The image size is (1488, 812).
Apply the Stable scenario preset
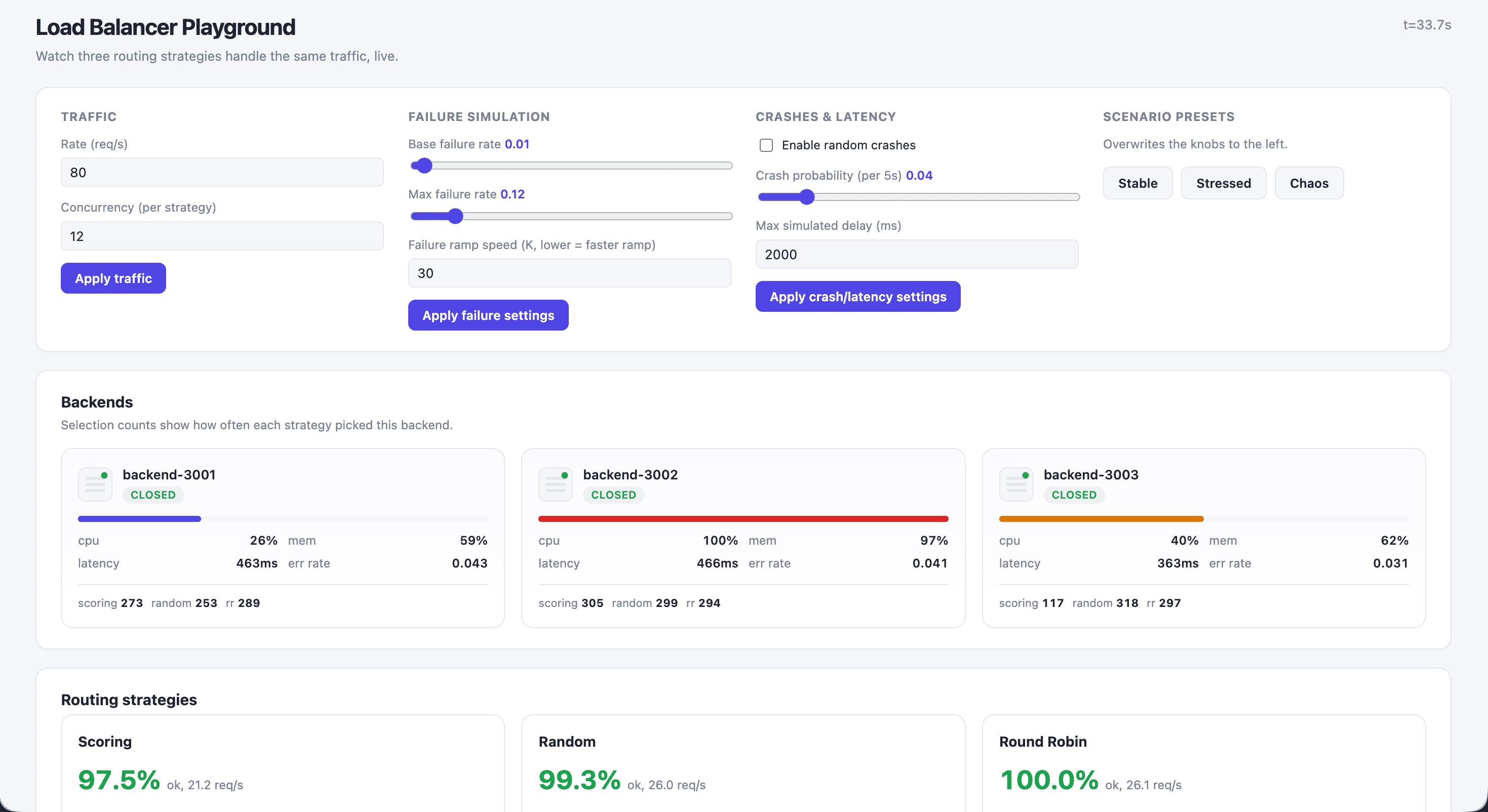tap(1138, 183)
